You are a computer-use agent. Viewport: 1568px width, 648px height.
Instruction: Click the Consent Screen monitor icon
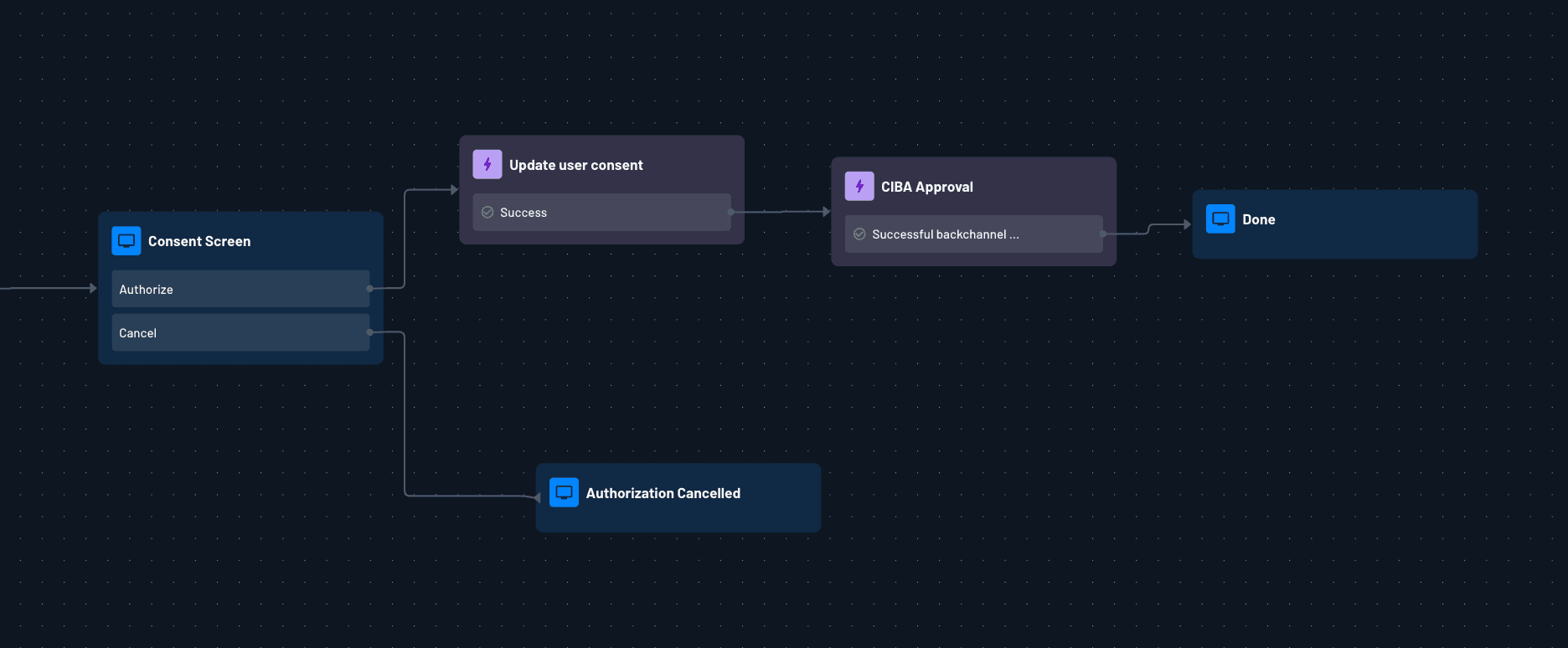(x=126, y=241)
